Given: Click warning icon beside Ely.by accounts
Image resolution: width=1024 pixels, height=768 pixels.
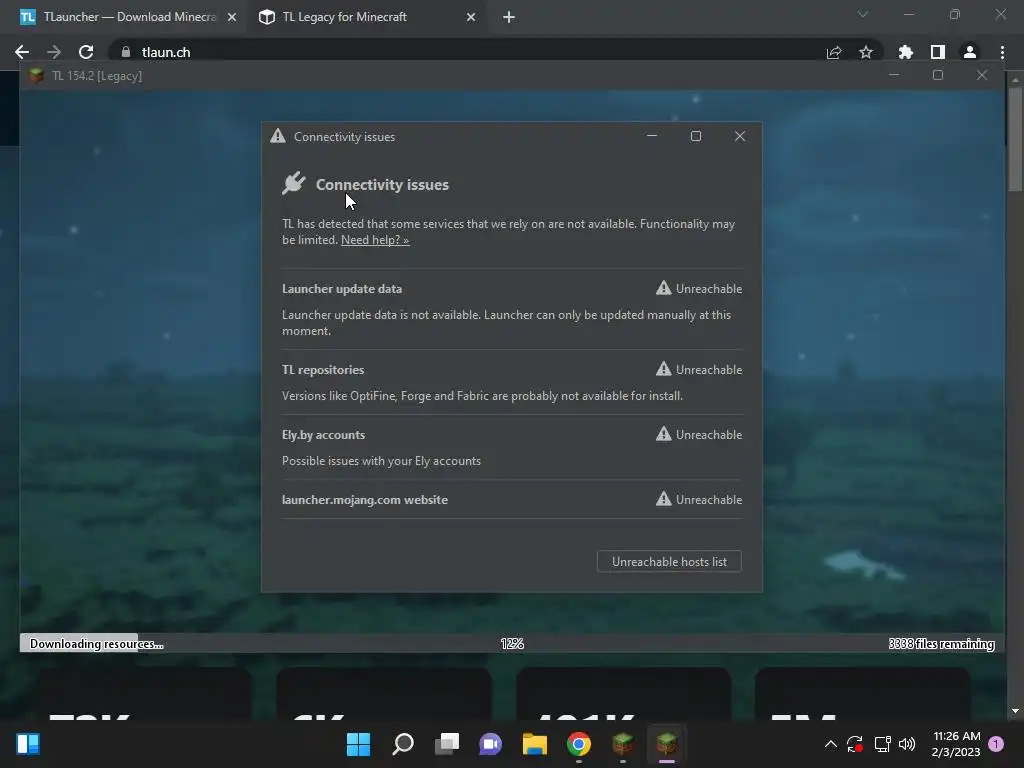Looking at the screenshot, I should pyautogui.click(x=664, y=434).
